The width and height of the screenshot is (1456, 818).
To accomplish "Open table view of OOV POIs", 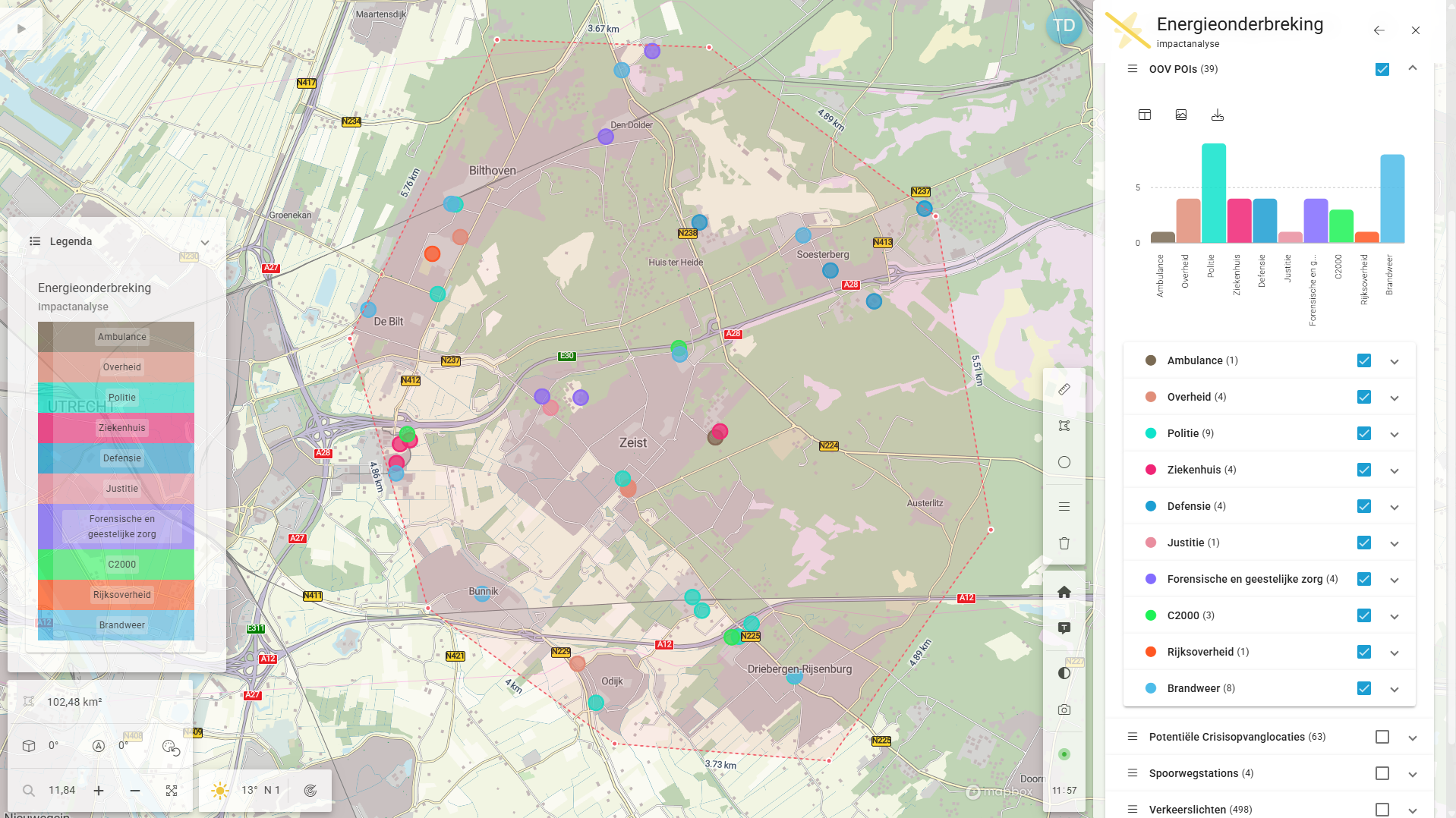I will point(1144,115).
